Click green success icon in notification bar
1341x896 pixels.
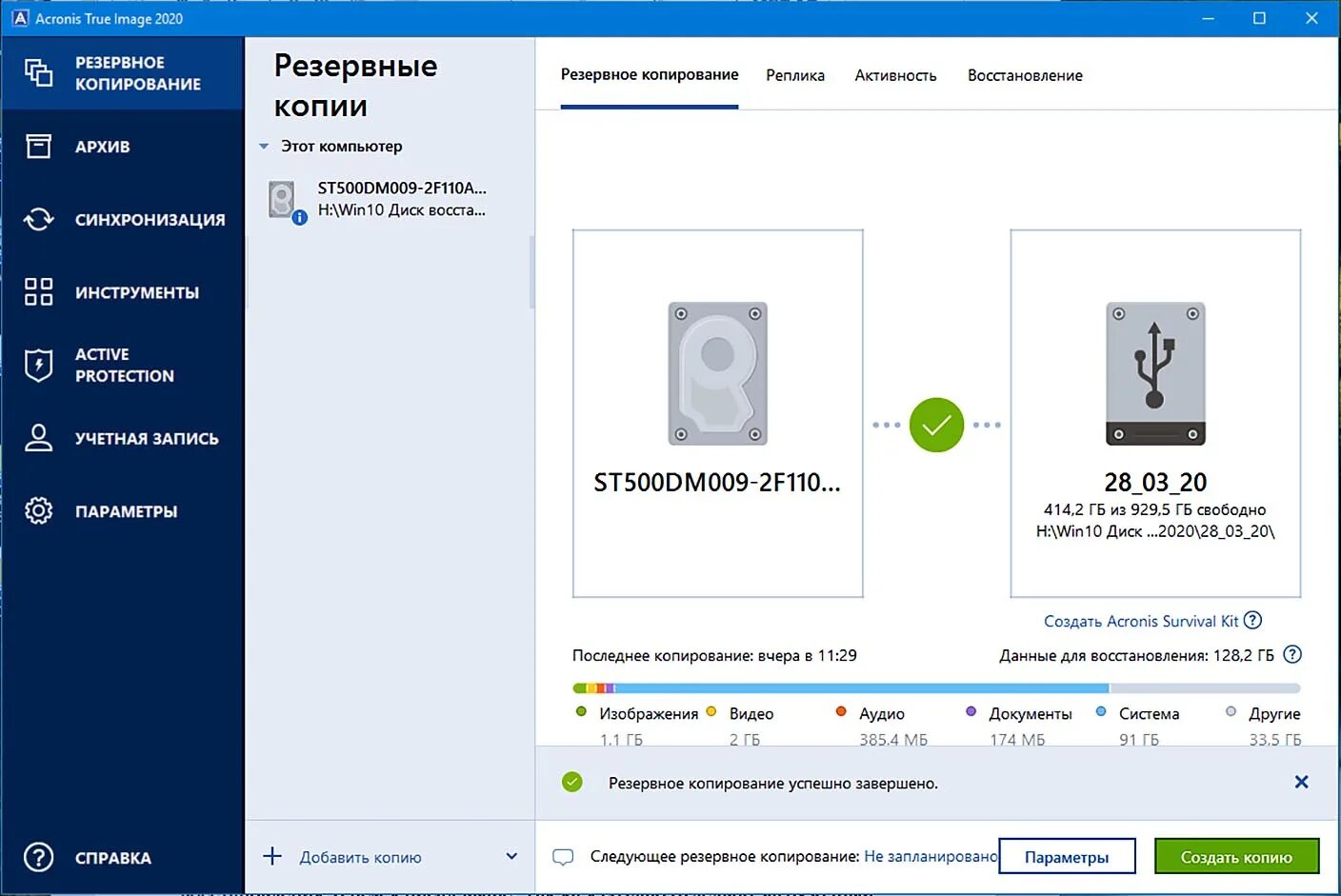[x=571, y=782]
